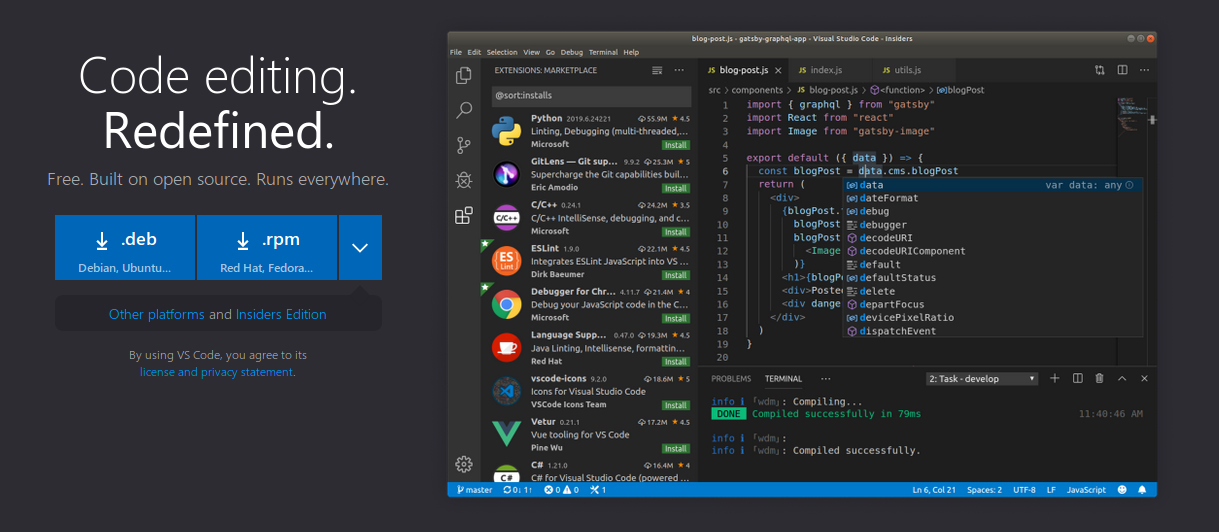The height and width of the screenshot is (532, 1219).
Task: Click the notifications bell in the status bar
Action: [x=1143, y=490]
